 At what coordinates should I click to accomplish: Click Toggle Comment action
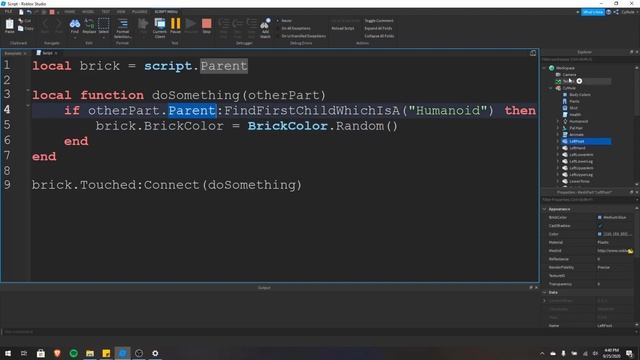(379, 21)
